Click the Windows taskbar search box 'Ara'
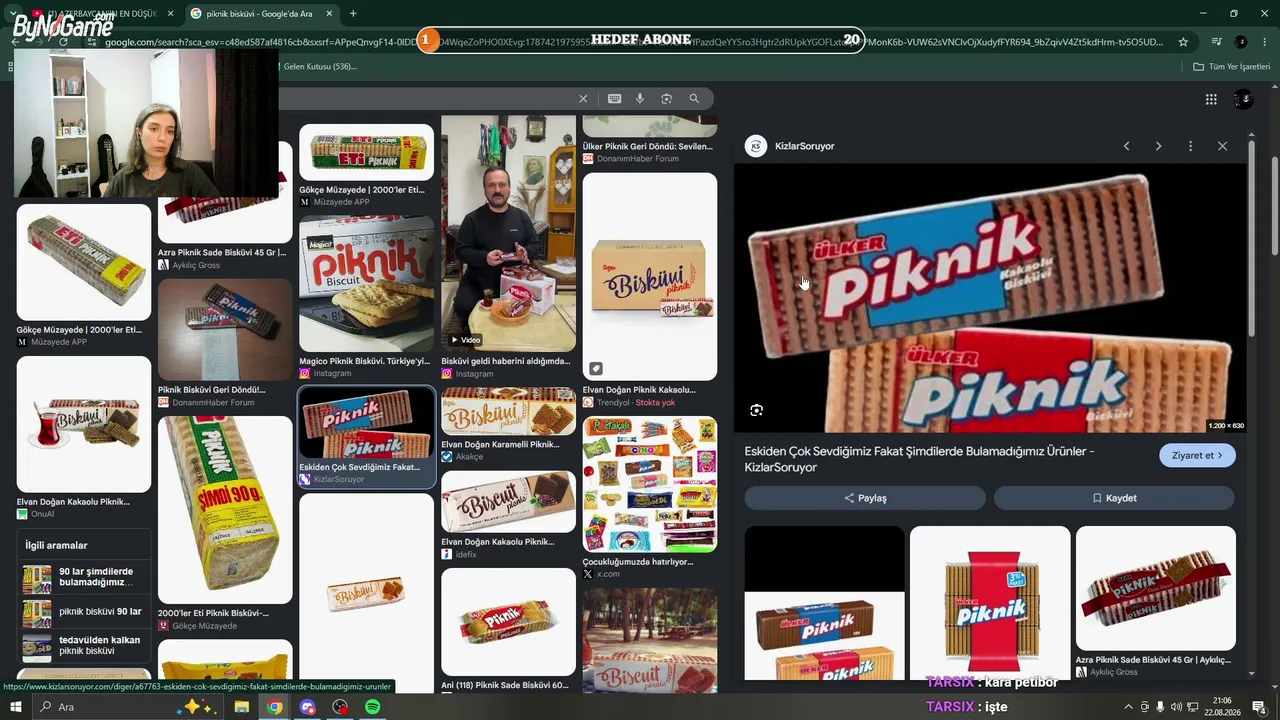 click(114, 707)
